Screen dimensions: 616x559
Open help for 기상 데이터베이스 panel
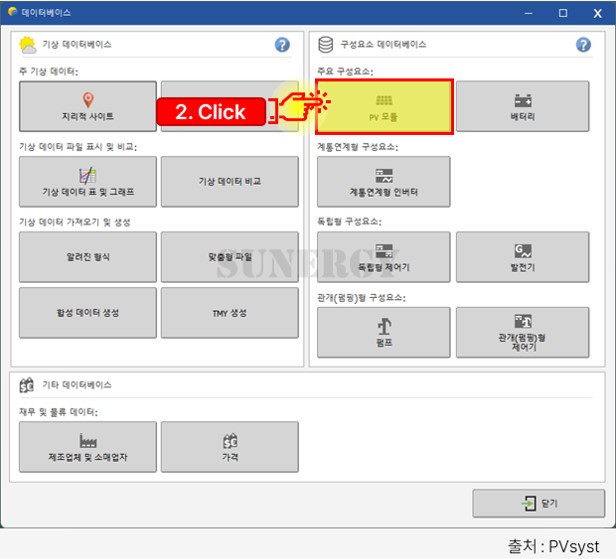click(282, 45)
